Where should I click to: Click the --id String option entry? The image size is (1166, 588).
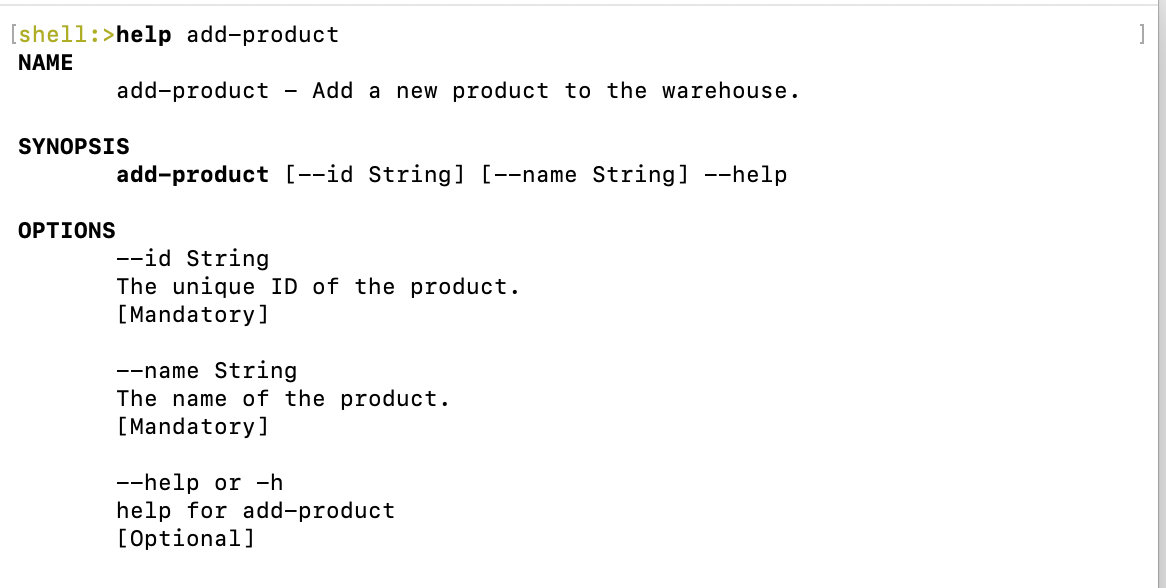point(193,259)
